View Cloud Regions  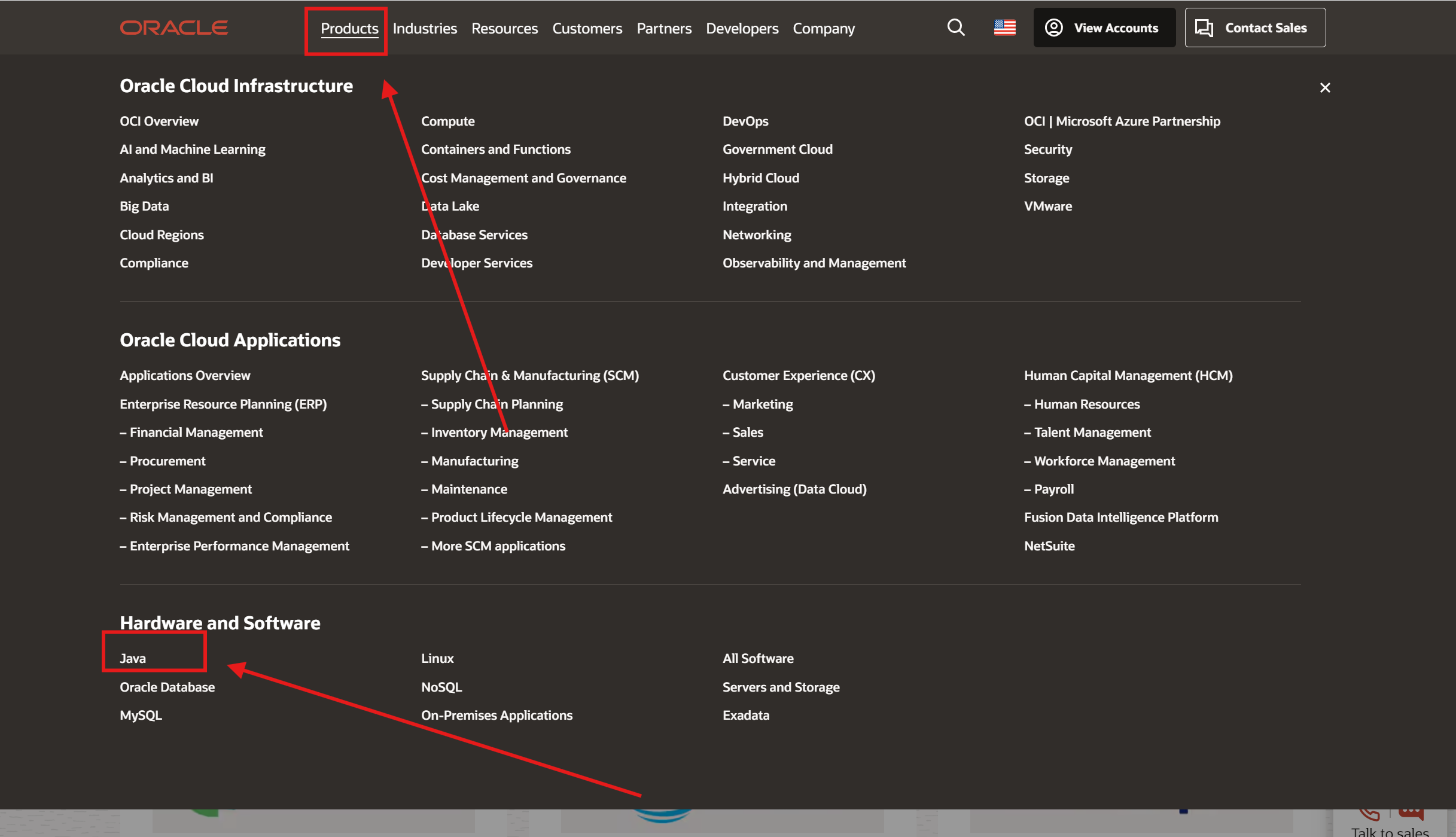coord(162,235)
